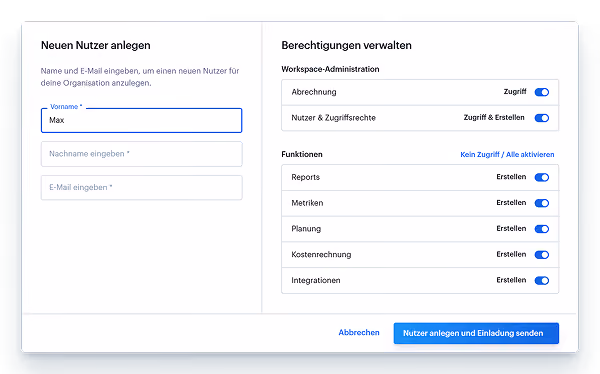
Task: Click the Workspace-Administration label
Action: 330,69
